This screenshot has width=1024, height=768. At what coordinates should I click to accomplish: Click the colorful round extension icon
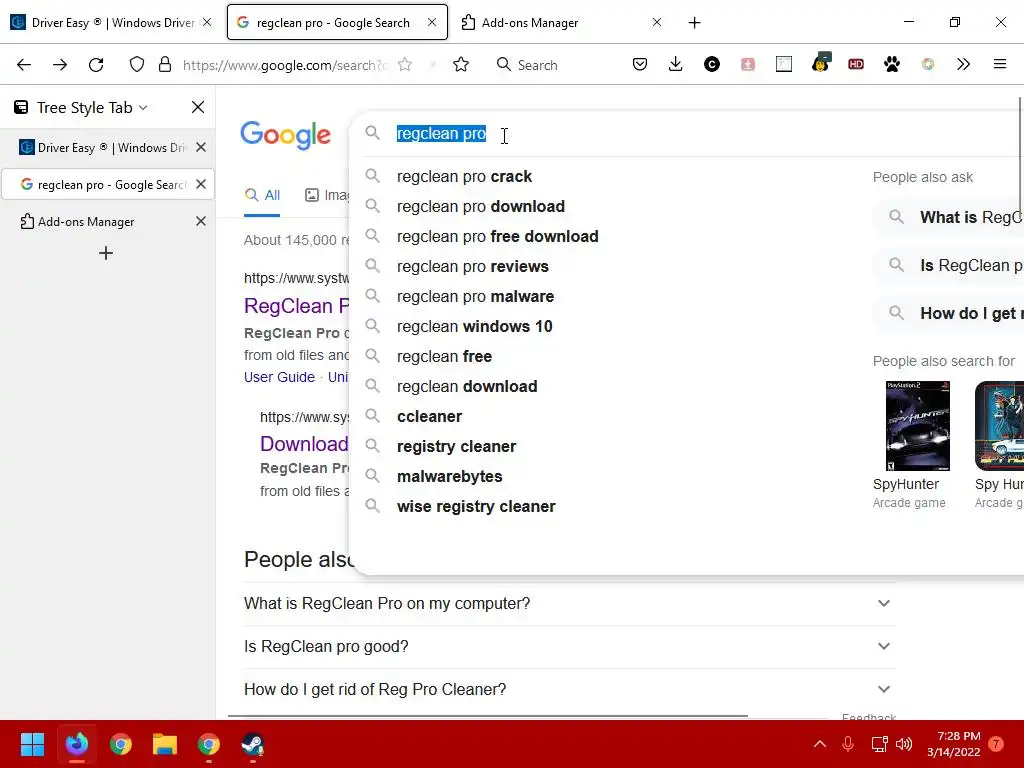coord(927,65)
